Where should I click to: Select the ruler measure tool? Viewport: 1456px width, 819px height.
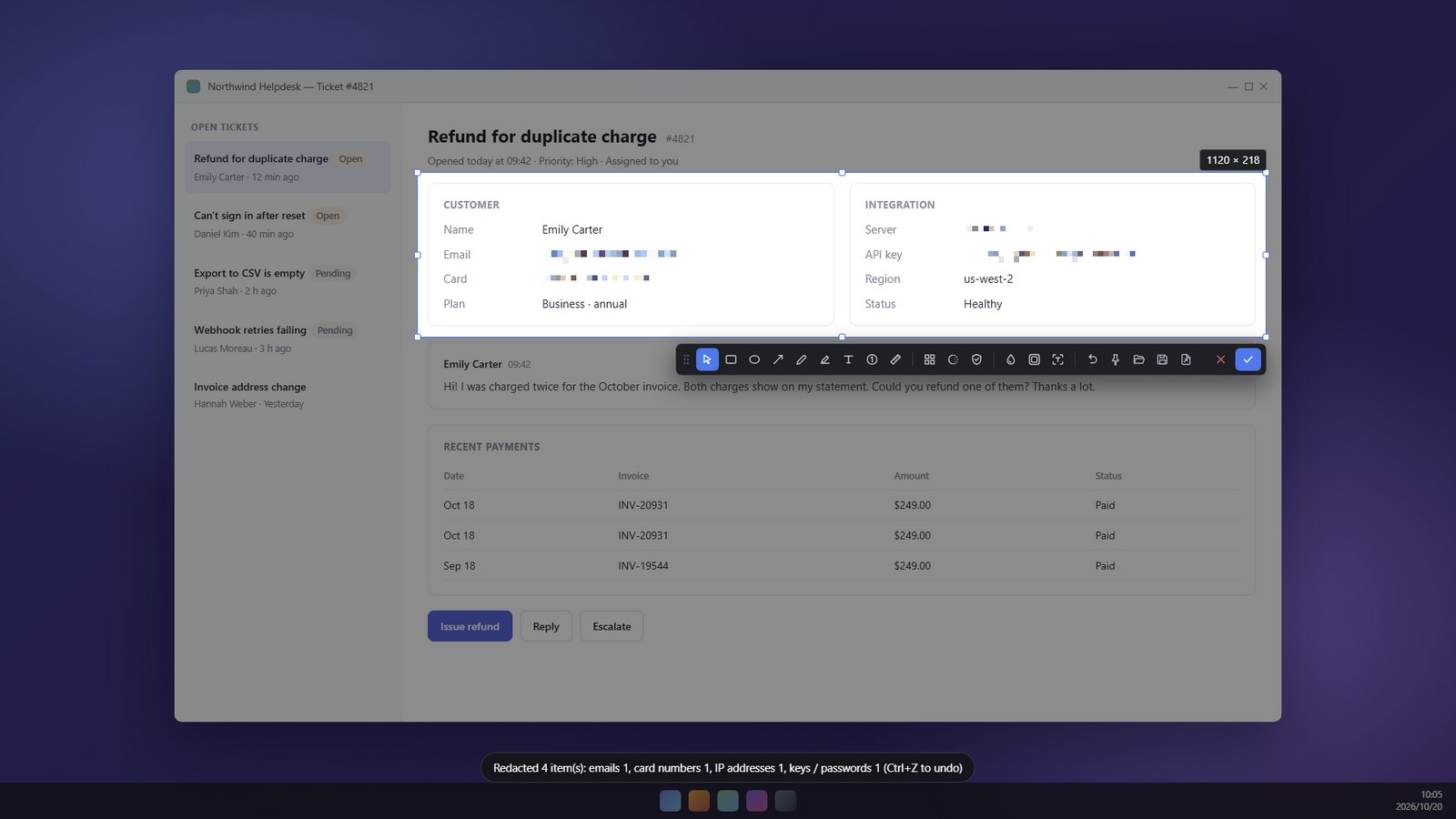tap(895, 359)
